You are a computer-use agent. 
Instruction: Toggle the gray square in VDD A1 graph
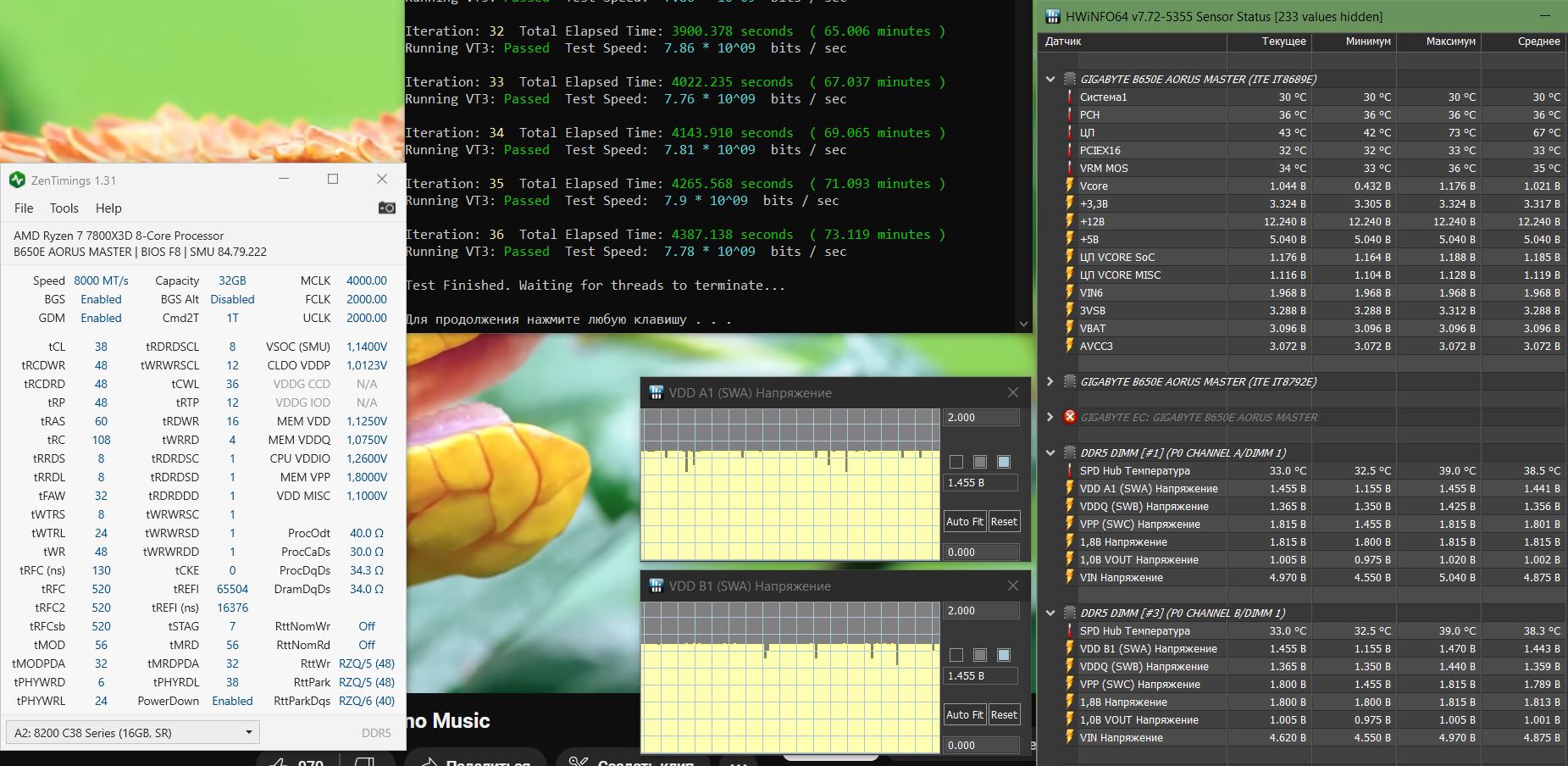pyautogui.click(x=980, y=462)
